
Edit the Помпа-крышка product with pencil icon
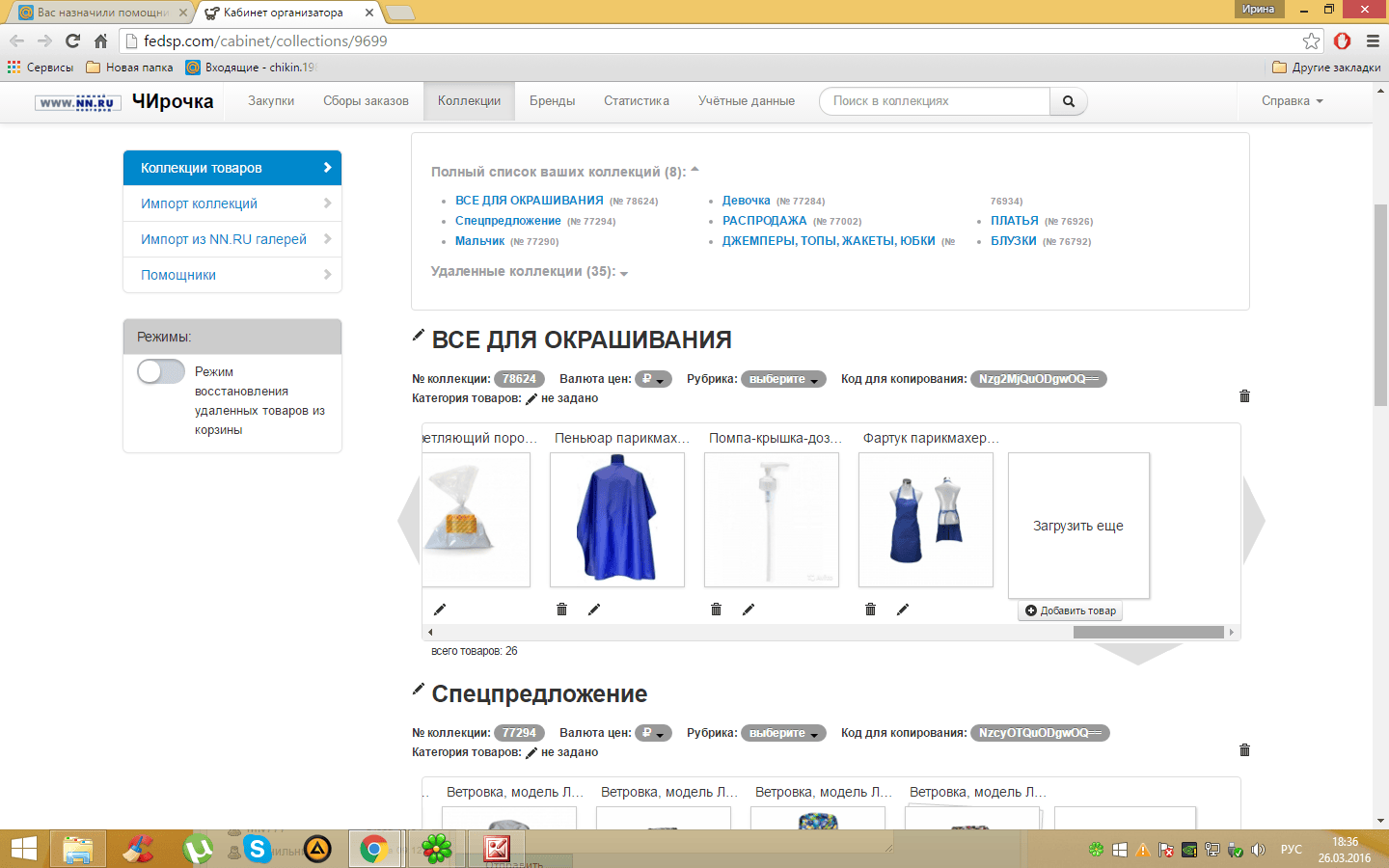(x=749, y=610)
